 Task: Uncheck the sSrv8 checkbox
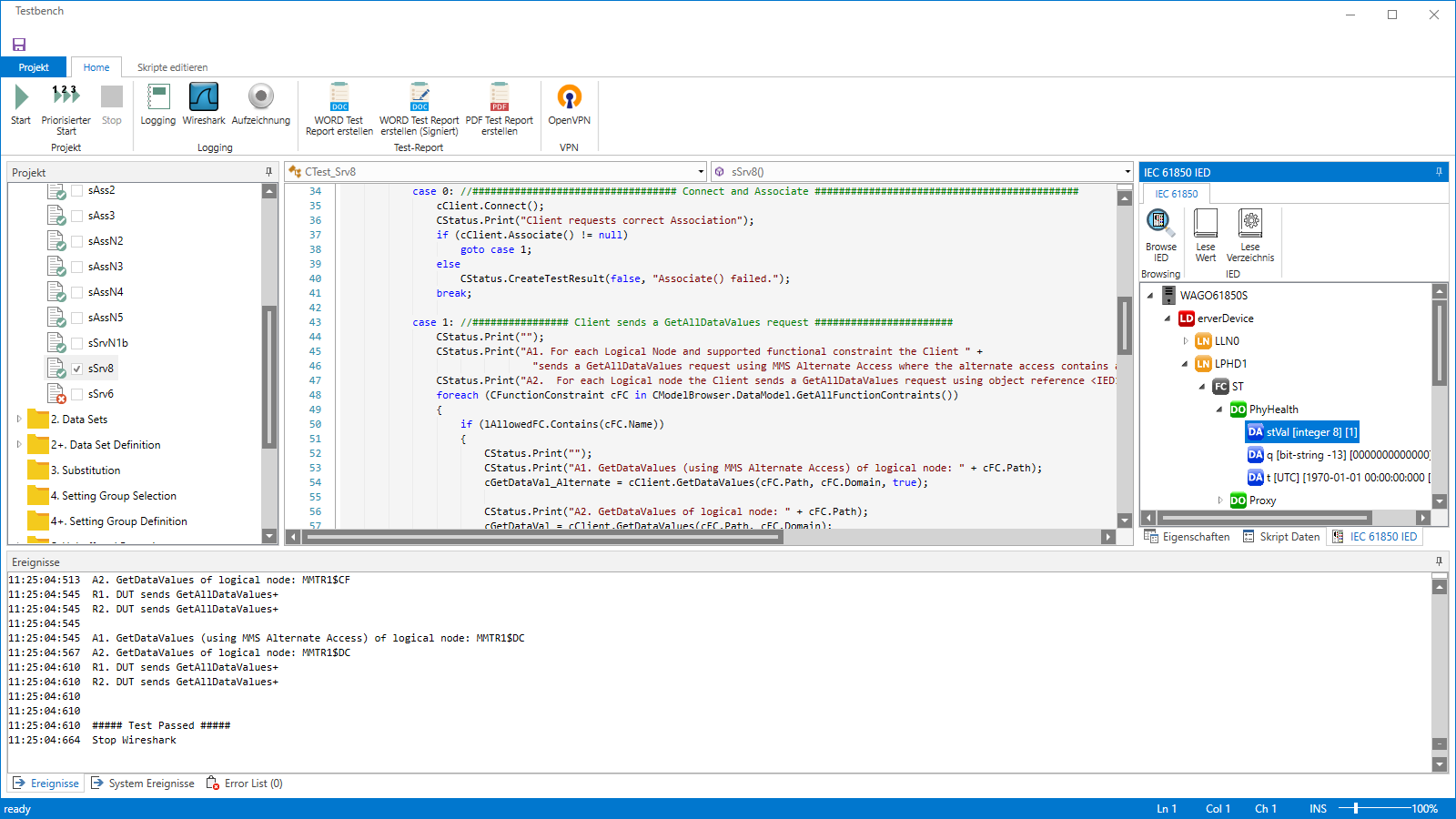pyautogui.click(x=77, y=369)
